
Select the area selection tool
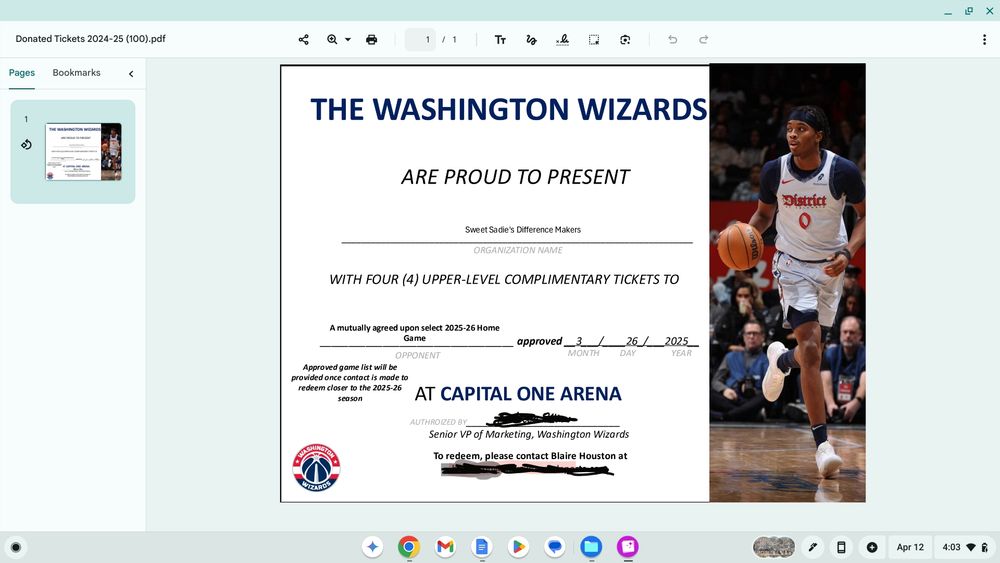[x=594, y=40]
